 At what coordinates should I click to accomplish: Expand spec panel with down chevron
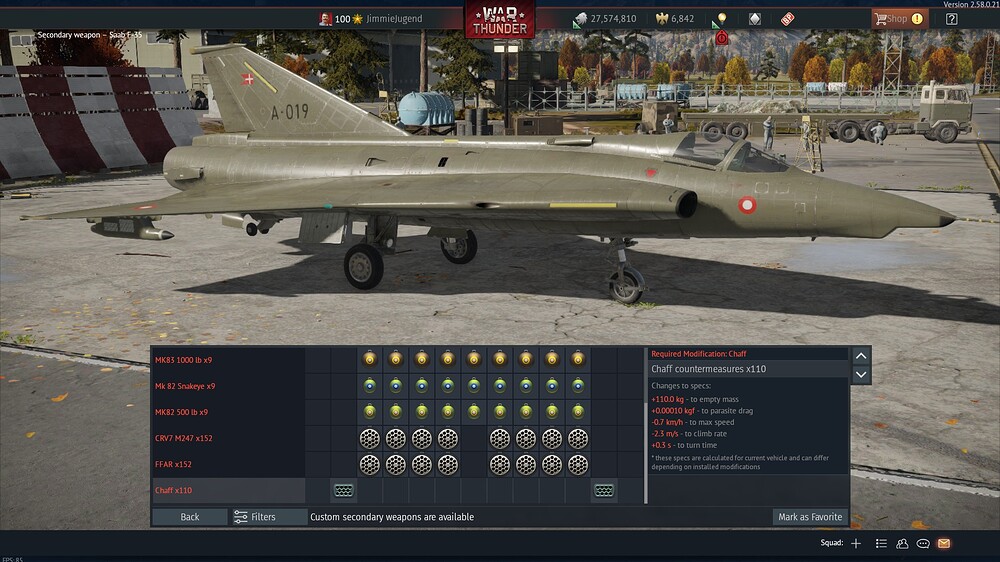coord(861,374)
